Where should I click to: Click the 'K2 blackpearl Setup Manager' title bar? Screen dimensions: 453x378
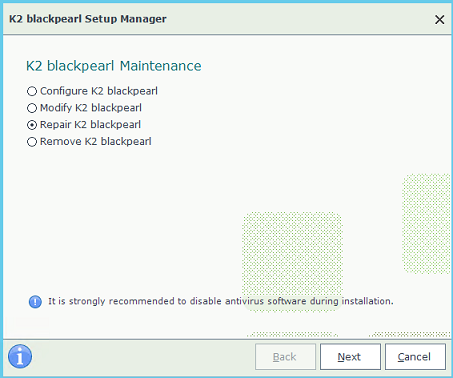tap(88, 19)
